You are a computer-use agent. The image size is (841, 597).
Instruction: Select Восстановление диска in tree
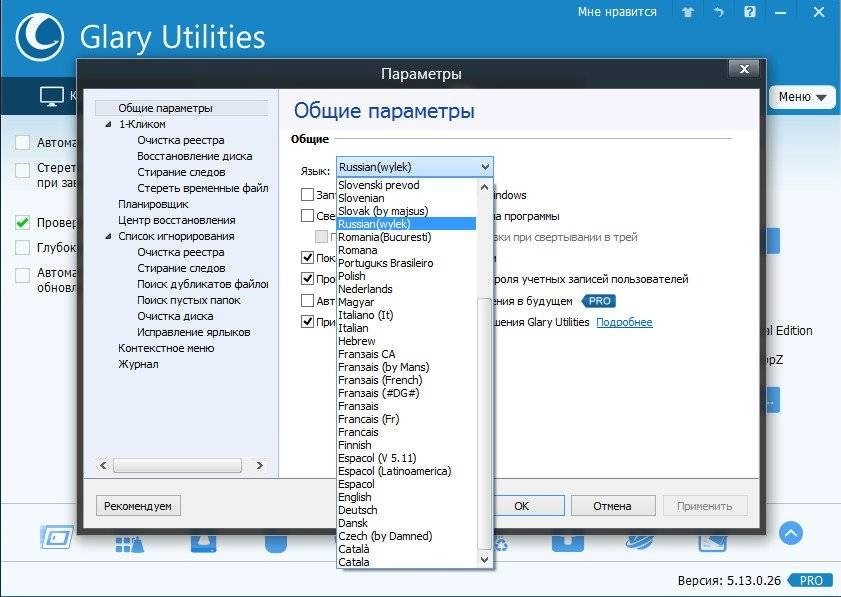click(195, 156)
